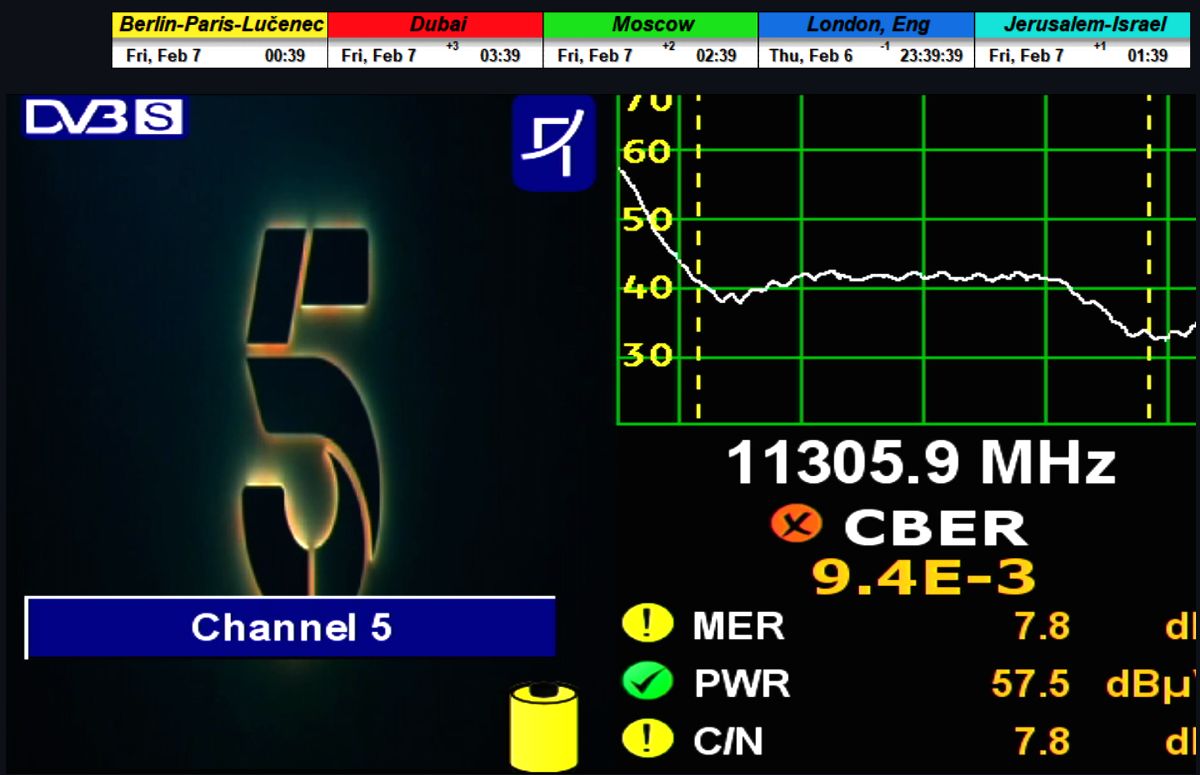1200x775 pixels.
Task: Click the yellow MER warning icon
Action: coord(647,626)
